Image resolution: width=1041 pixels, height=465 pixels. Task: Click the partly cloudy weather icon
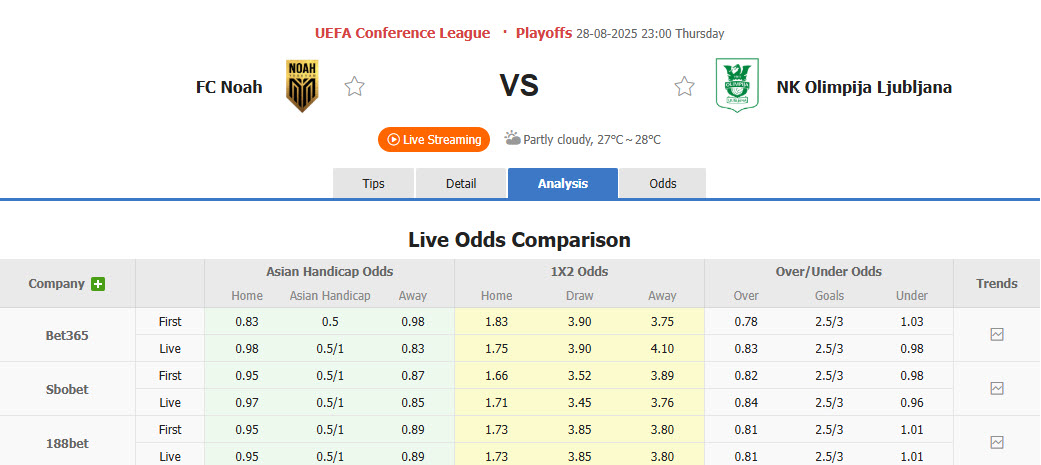pos(512,139)
